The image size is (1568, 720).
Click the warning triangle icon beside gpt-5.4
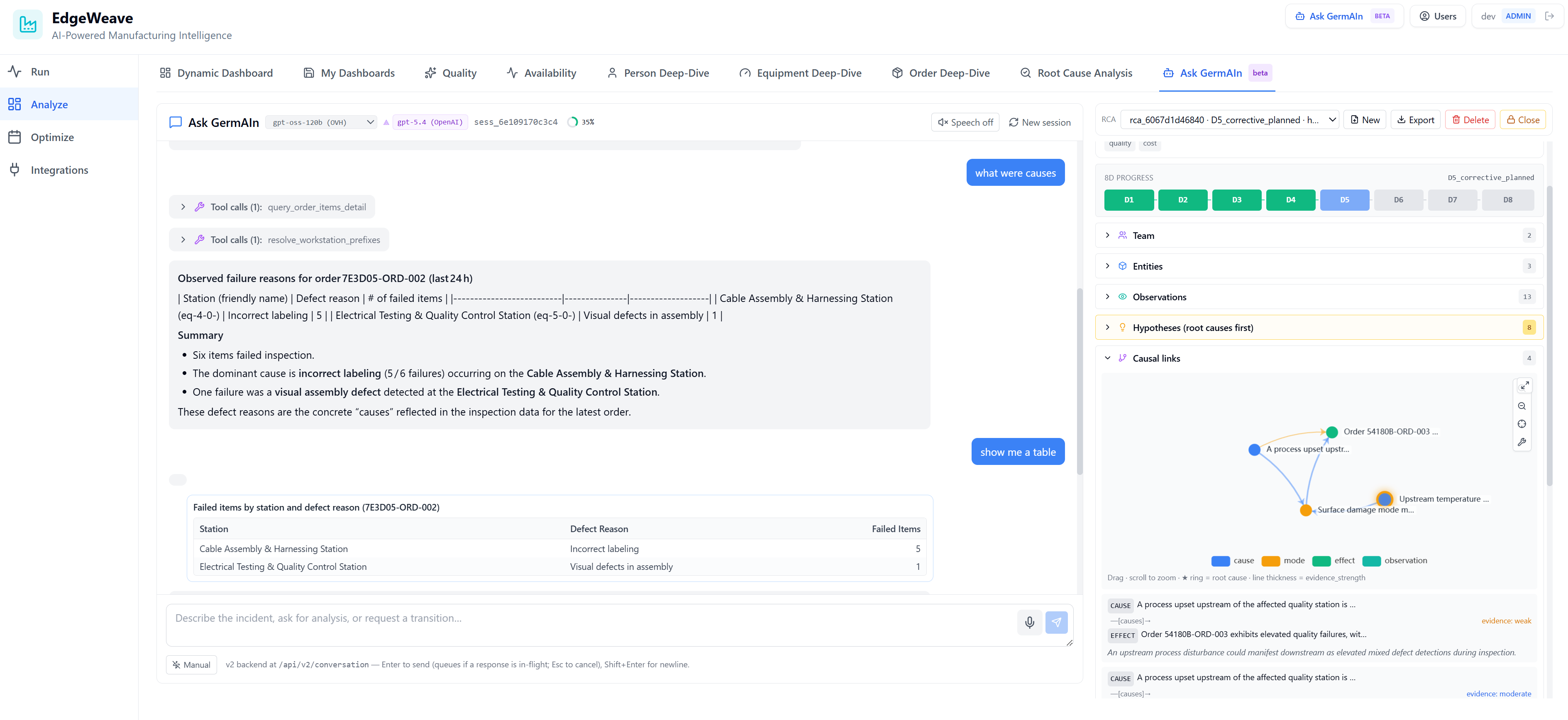pos(386,122)
